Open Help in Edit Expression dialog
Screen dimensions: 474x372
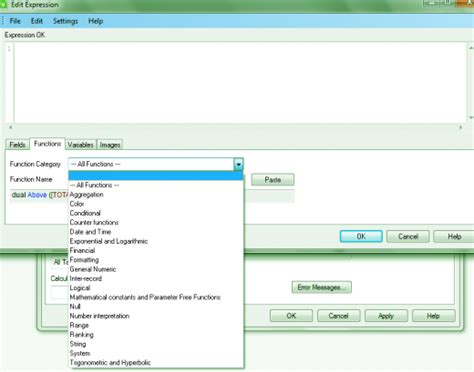[x=454, y=236]
